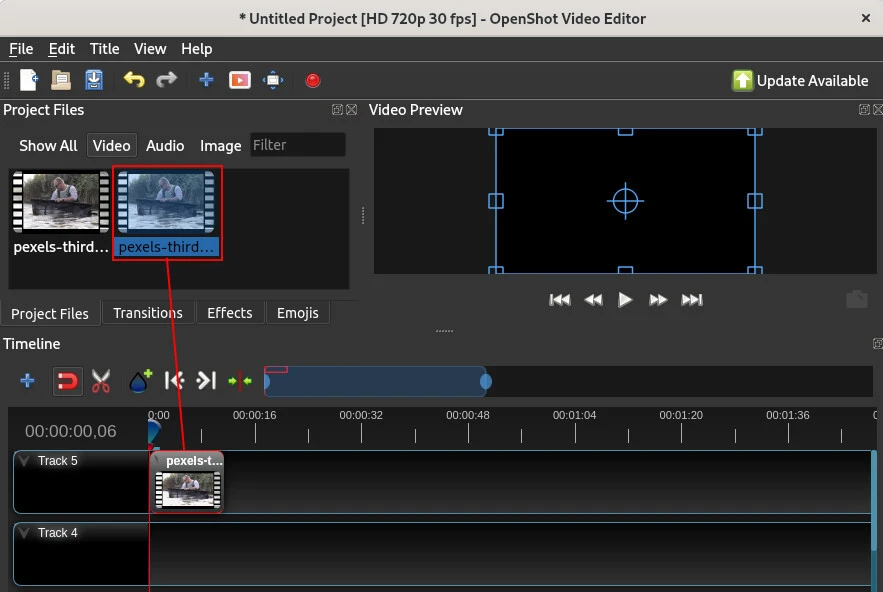The width and height of the screenshot is (883, 592).
Task: Click the New Project toolbar icon
Action: coord(29,80)
